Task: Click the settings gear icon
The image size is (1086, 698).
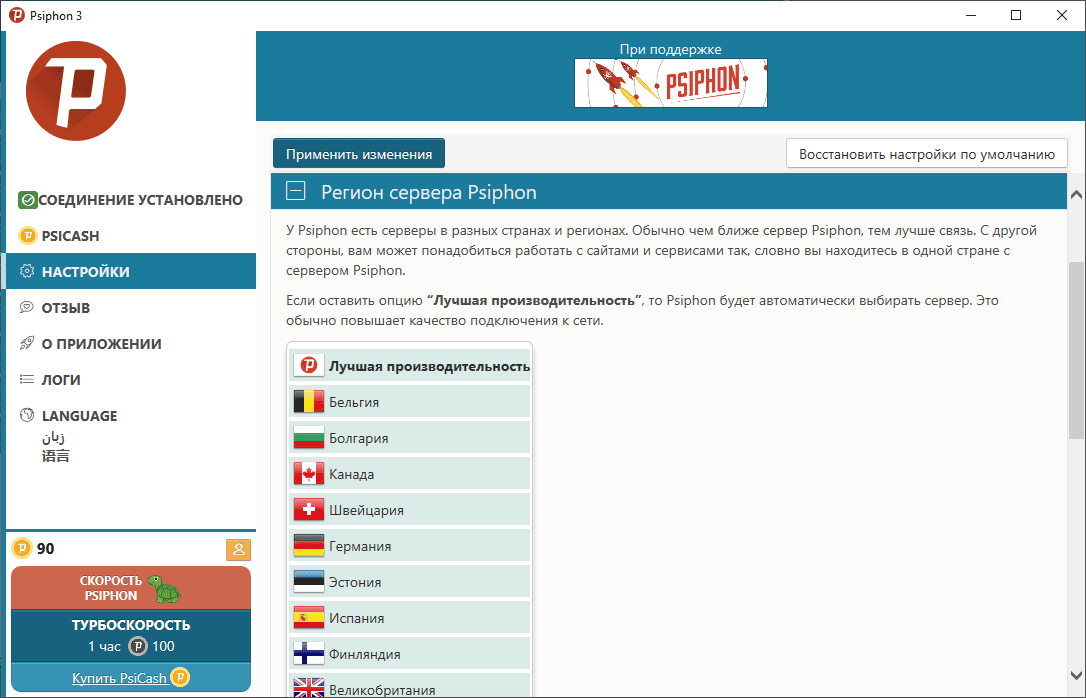Action: coord(27,271)
